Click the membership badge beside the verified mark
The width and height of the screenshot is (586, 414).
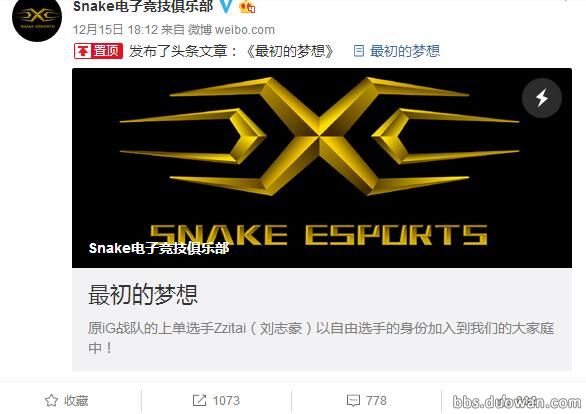click(x=247, y=6)
